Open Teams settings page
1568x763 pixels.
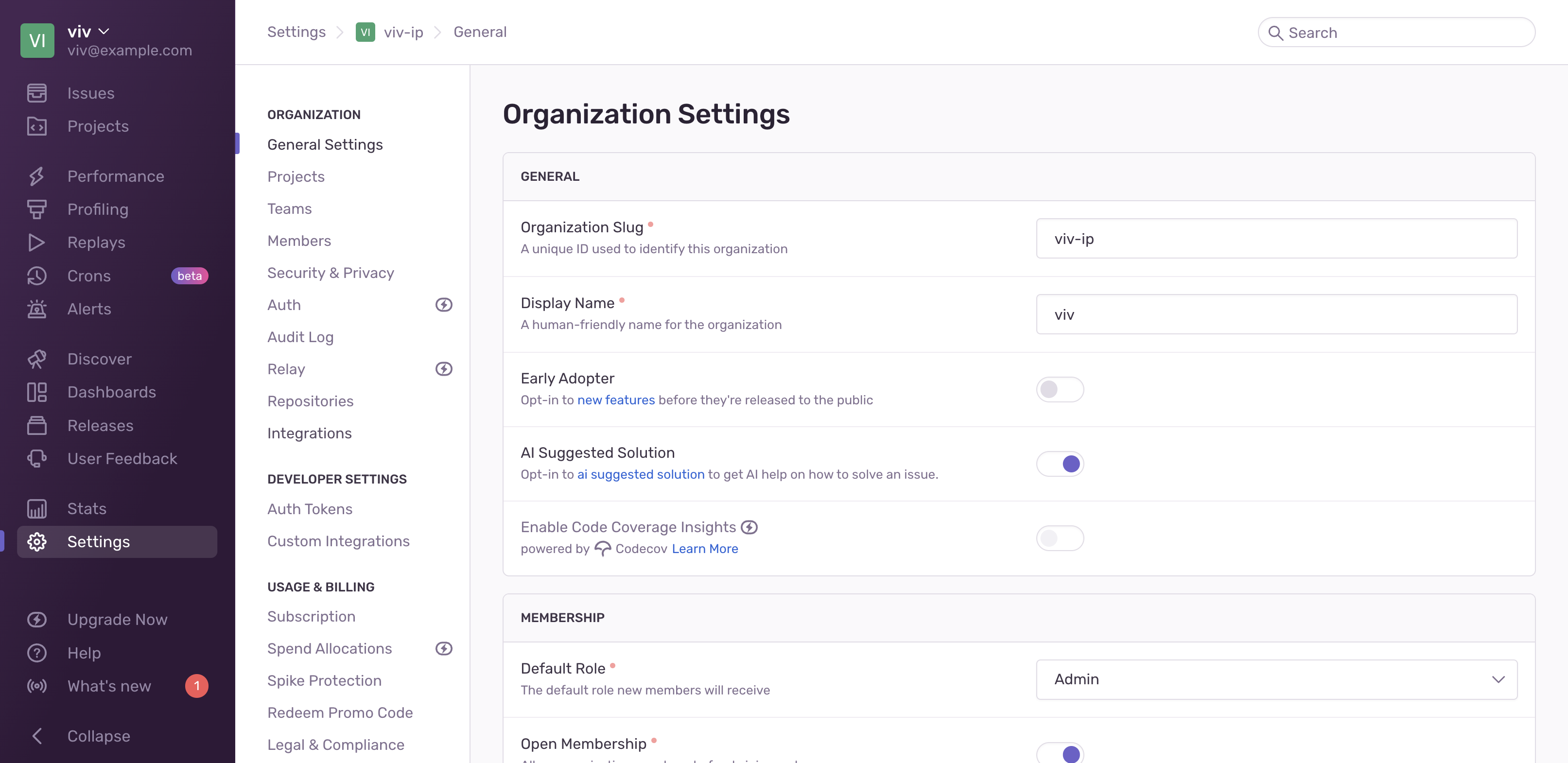coord(289,208)
